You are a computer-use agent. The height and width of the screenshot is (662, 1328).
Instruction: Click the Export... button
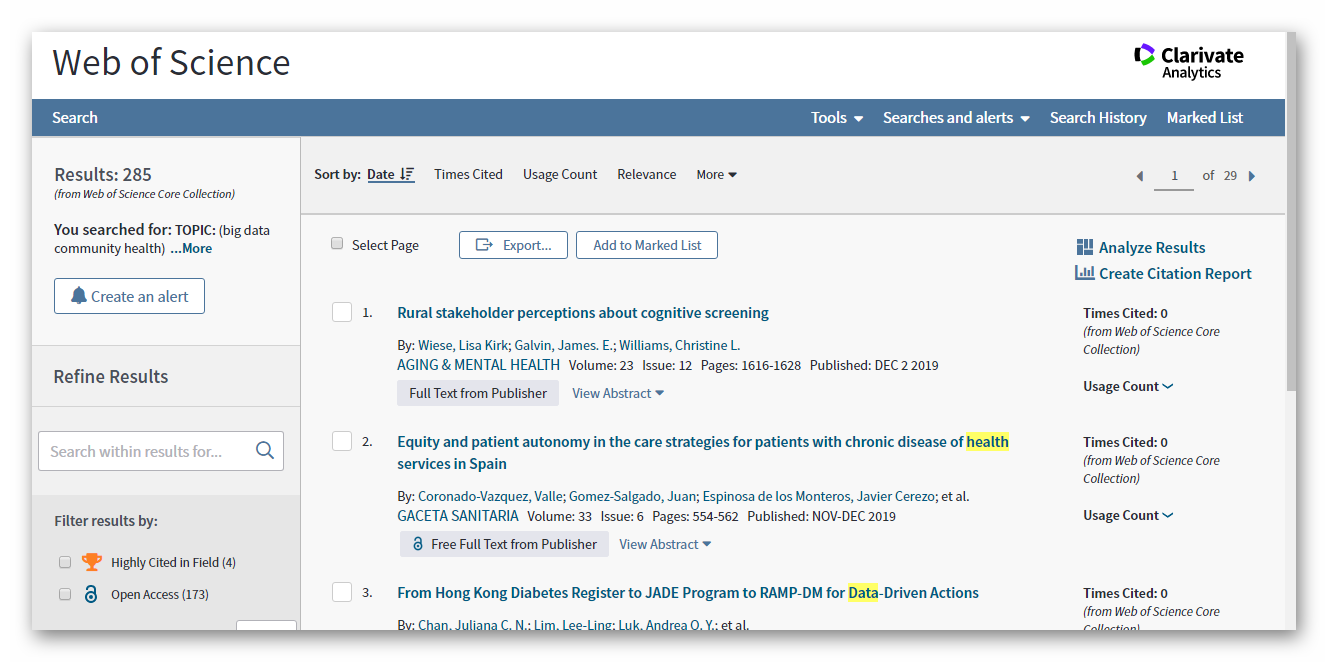pos(513,245)
